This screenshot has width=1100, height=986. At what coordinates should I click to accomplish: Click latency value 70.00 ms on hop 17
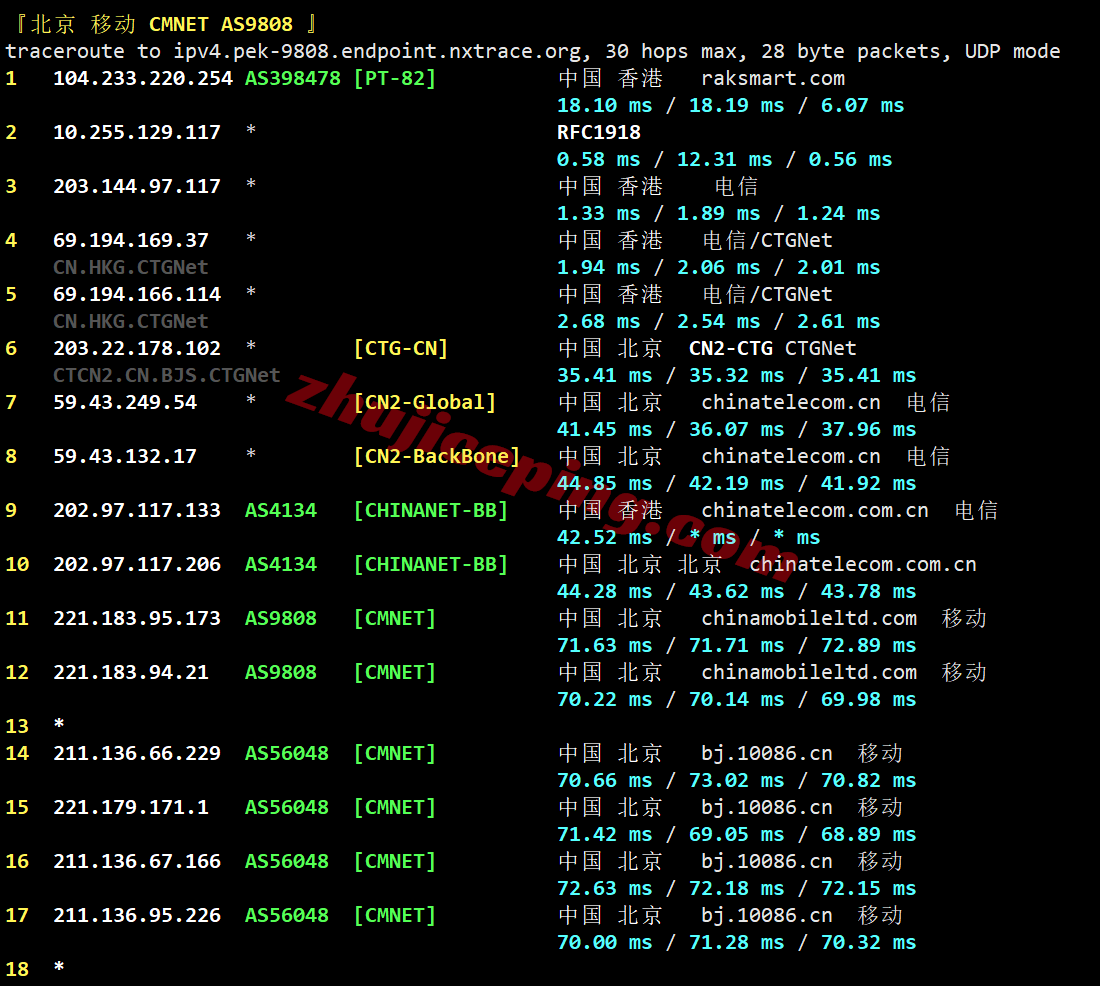point(604,943)
